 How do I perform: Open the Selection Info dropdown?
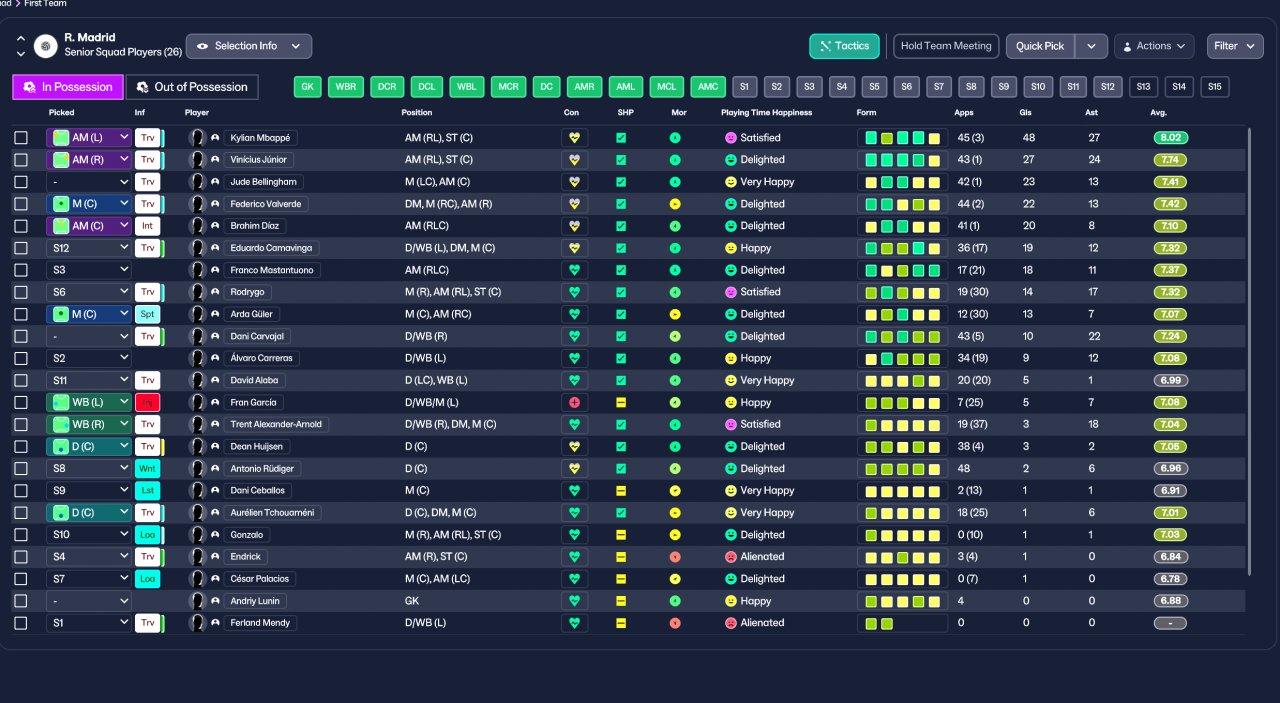(x=249, y=46)
